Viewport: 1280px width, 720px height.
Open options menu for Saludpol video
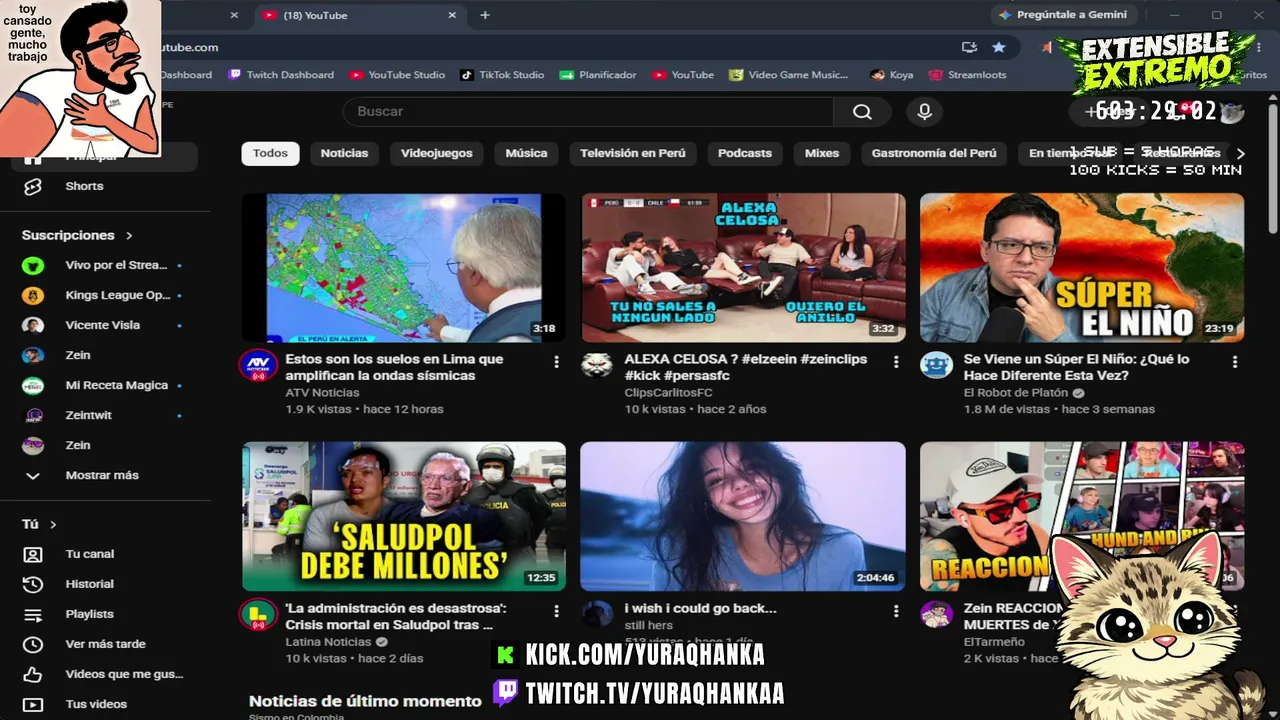[x=556, y=611]
